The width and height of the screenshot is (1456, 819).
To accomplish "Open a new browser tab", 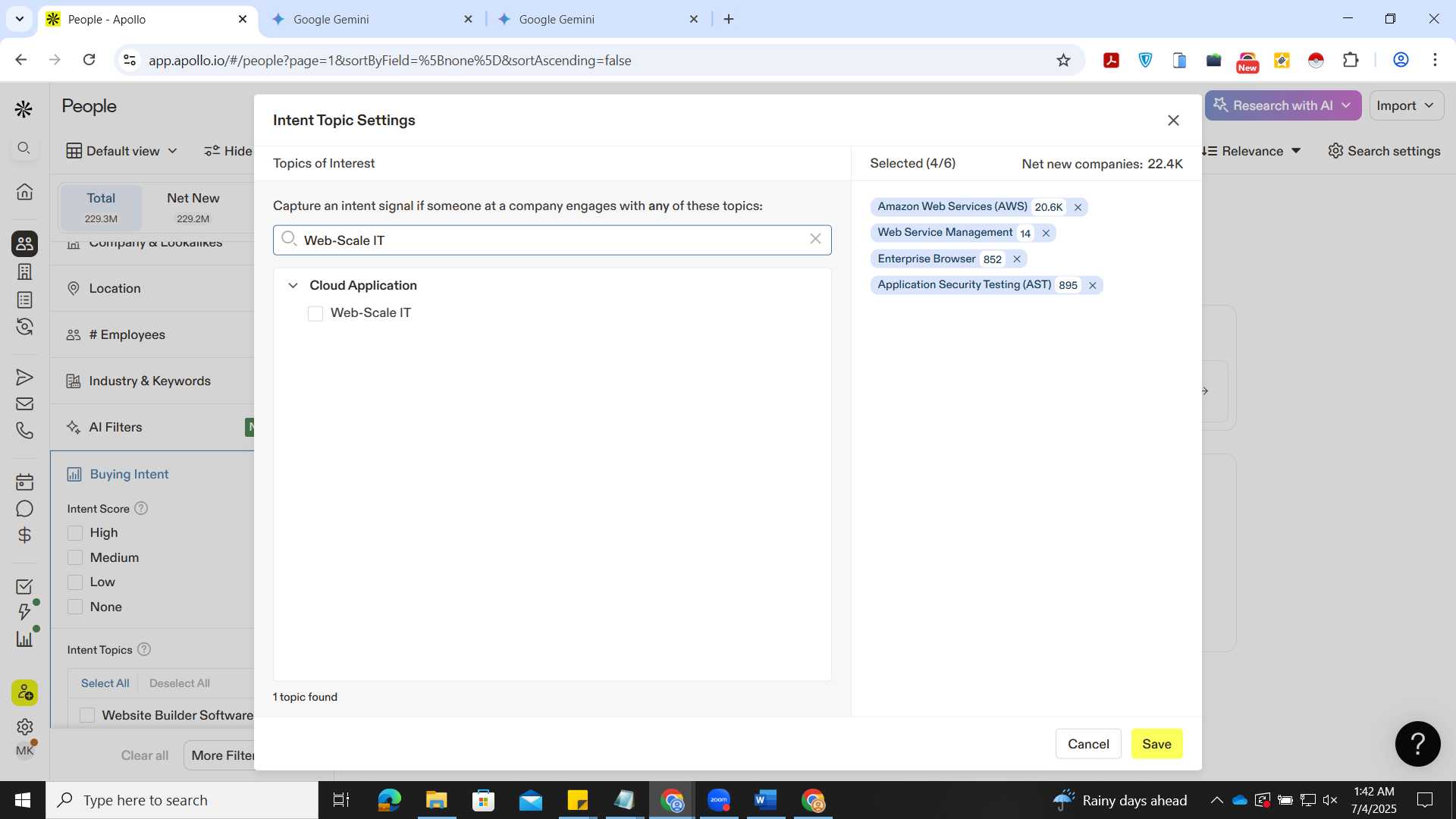I will point(729,19).
